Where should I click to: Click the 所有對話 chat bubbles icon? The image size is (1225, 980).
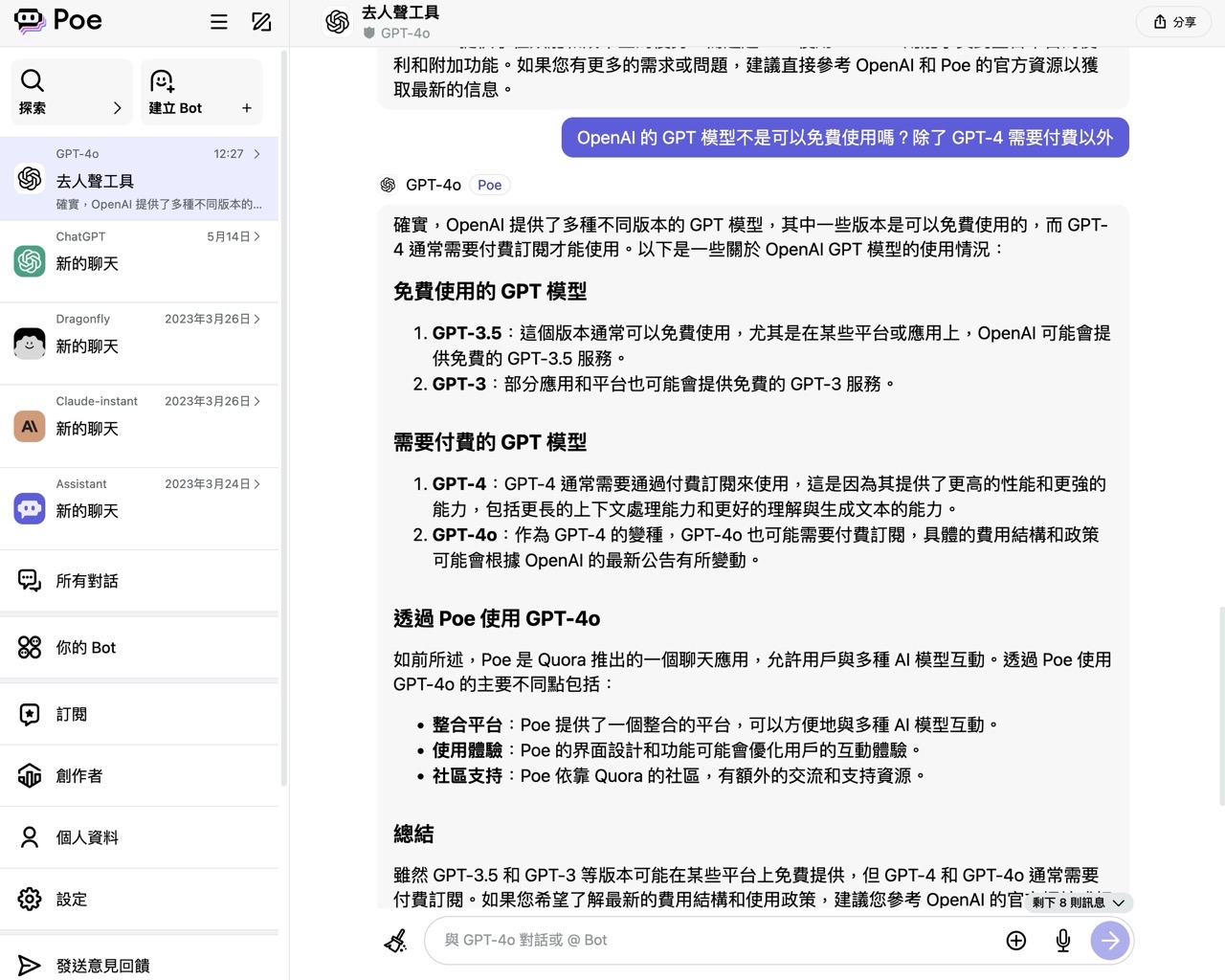coord(30,581)
